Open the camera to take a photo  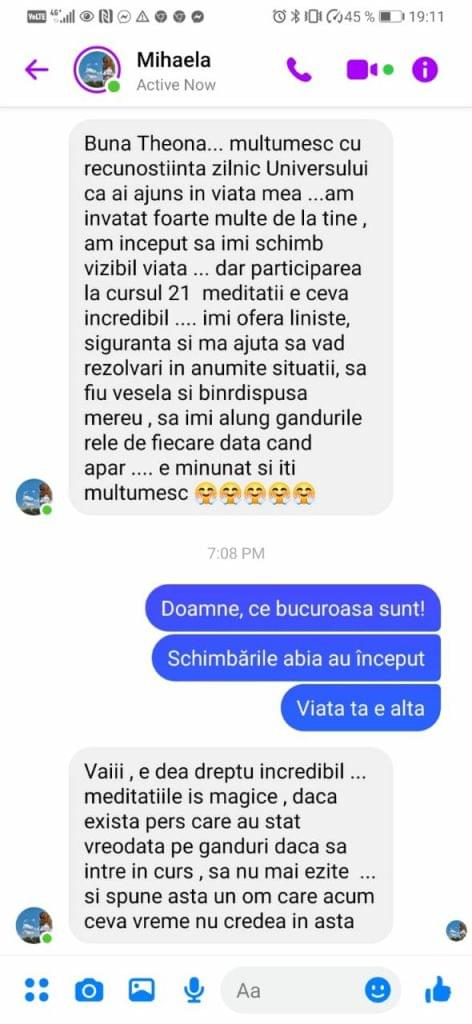tap(89, 990)
